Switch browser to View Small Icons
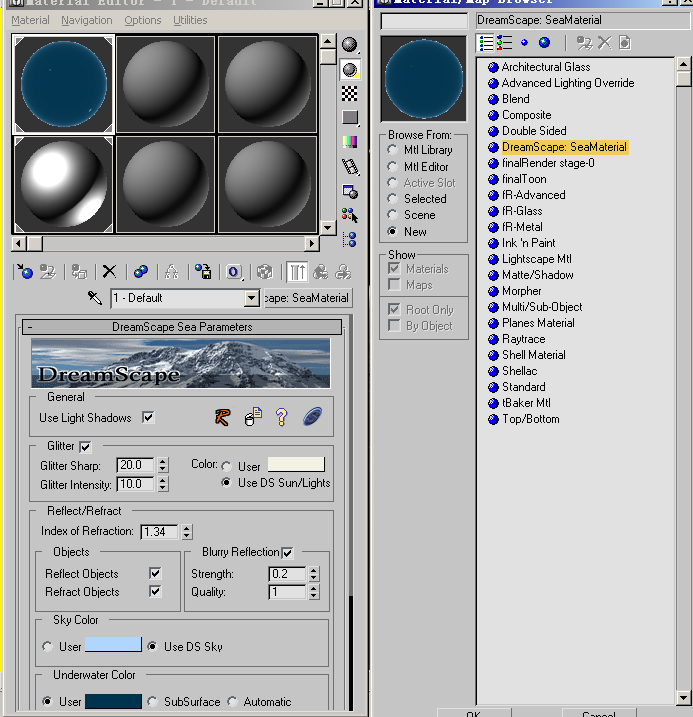The image size is (693, 717). click(524, 43)
